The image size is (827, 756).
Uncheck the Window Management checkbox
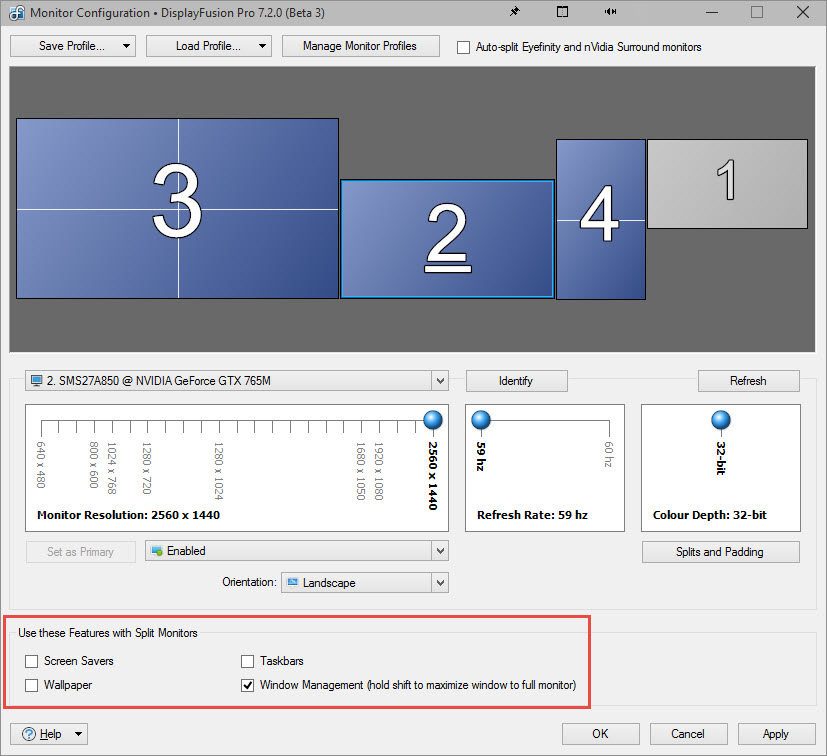click(x=247, y=686)
